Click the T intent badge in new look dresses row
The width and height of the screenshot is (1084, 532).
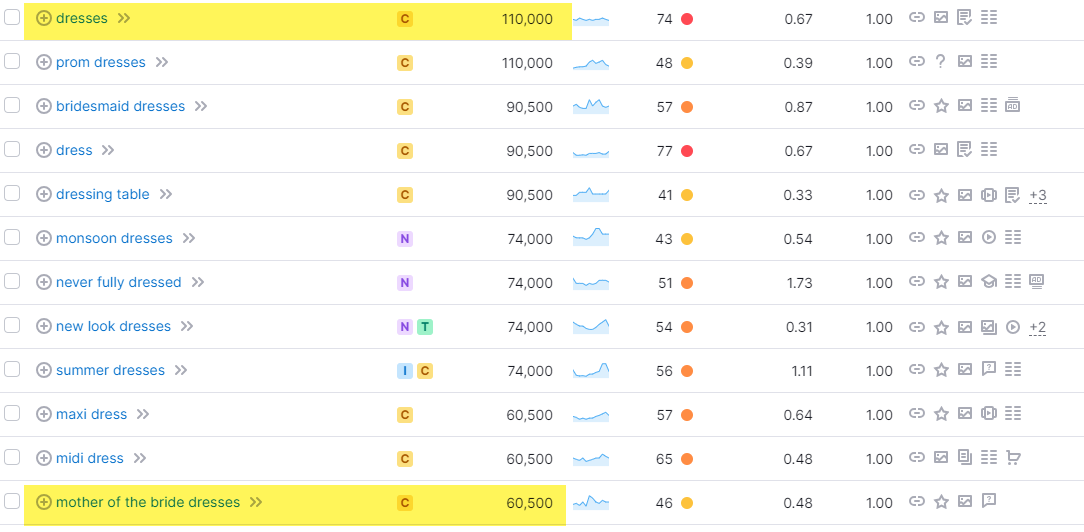(424, 327)
